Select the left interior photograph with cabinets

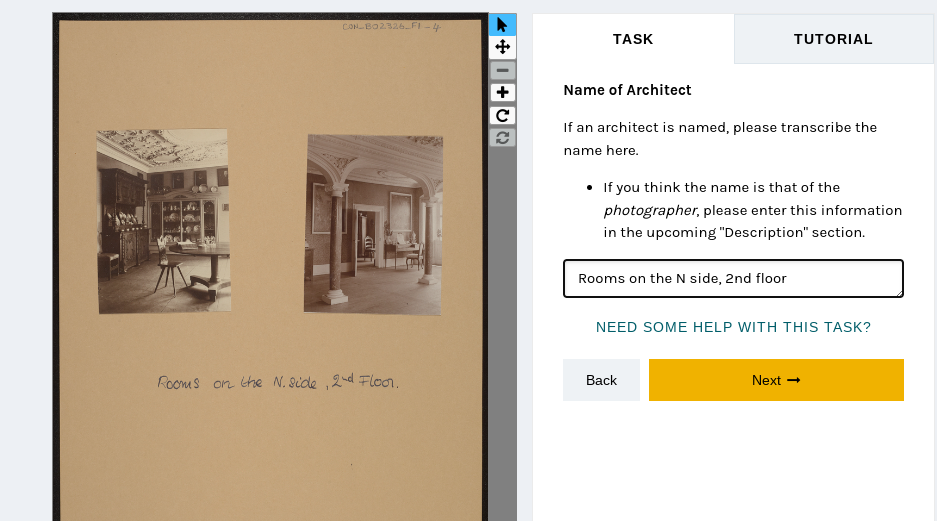pyautogui.click(x=164, y=221)
